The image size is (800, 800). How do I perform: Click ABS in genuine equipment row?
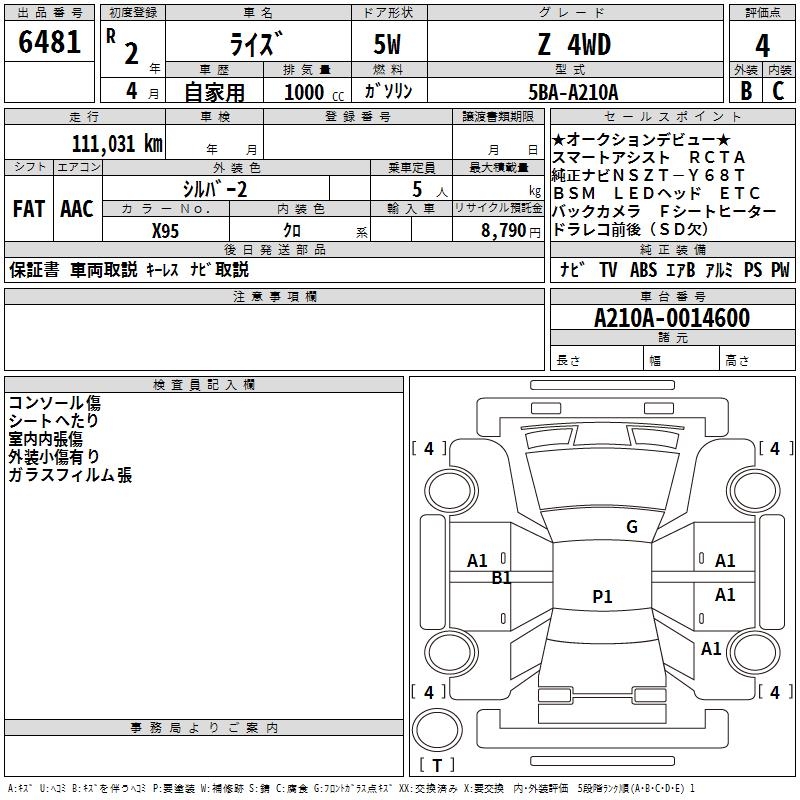click(x=643, y=269)
